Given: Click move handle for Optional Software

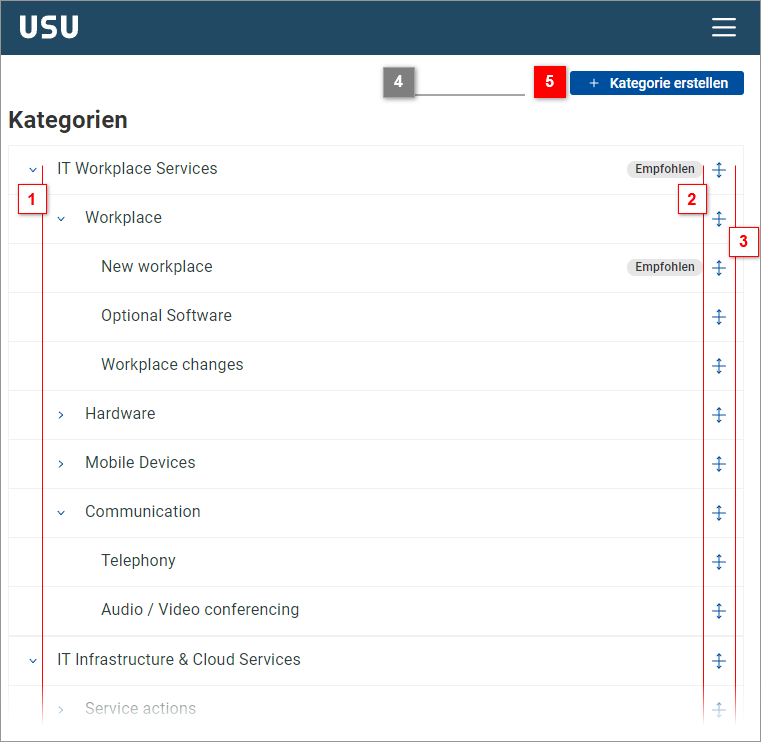Looking at the screenshot, I should (718, 317).
